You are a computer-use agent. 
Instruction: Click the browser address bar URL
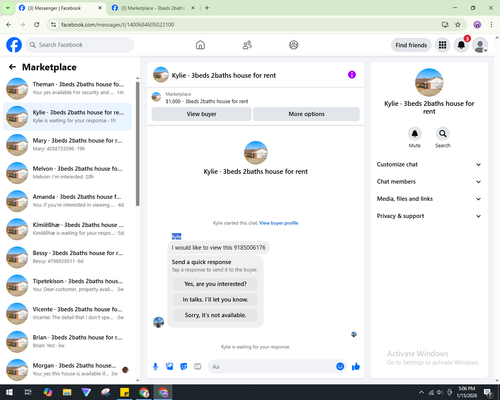[117, 25]
